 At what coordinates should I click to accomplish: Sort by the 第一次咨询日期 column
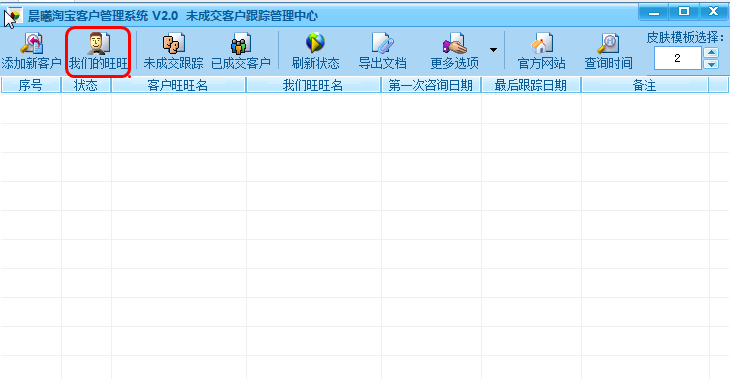tap(431, 85)
